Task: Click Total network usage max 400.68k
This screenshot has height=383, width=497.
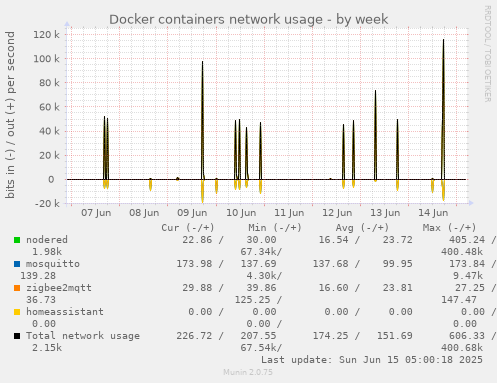Action: [x=462, y=348]
